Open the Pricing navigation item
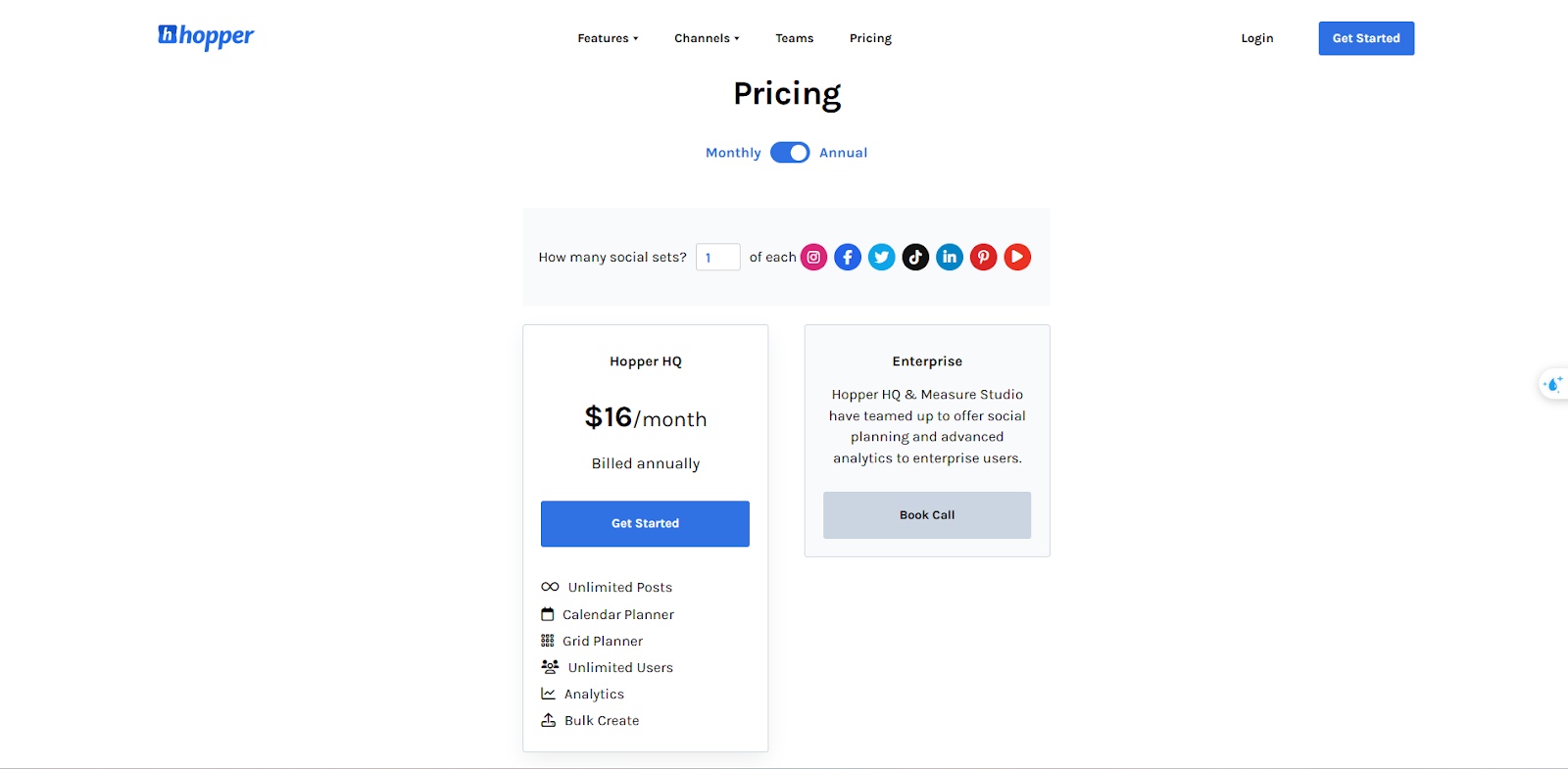 (x=870, y=38)
